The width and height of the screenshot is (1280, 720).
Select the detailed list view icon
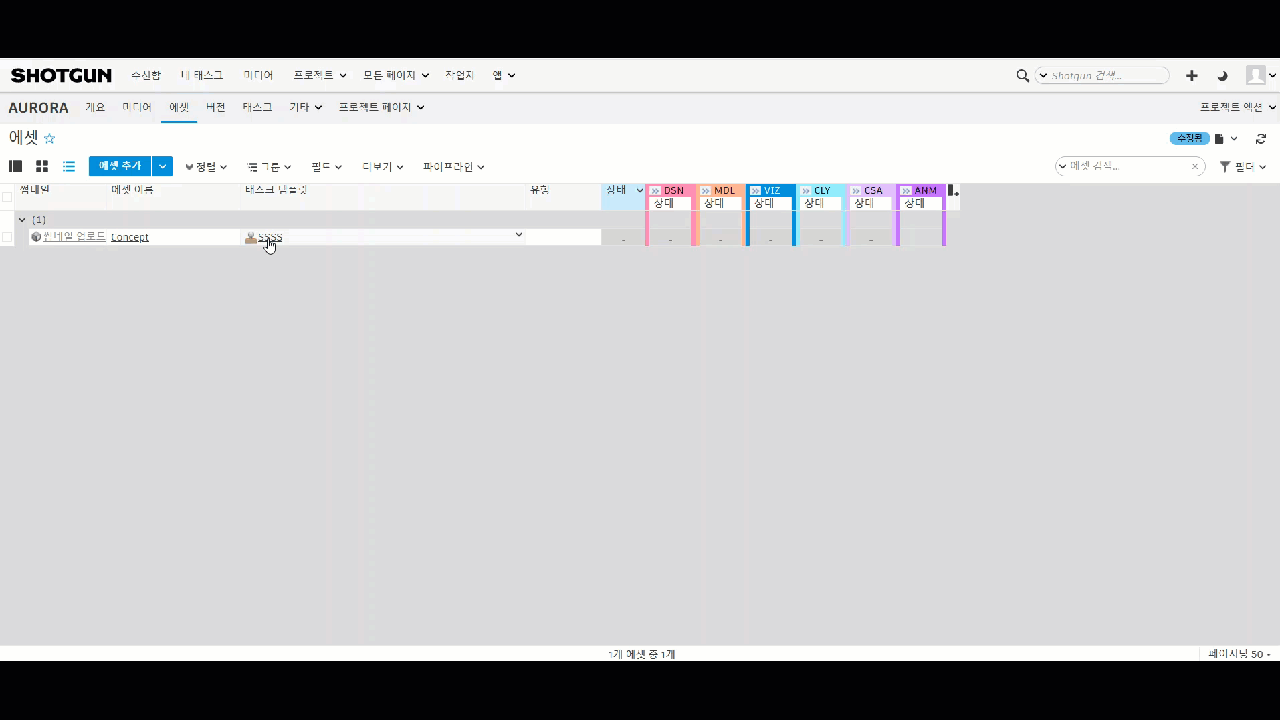pos(68,166)
